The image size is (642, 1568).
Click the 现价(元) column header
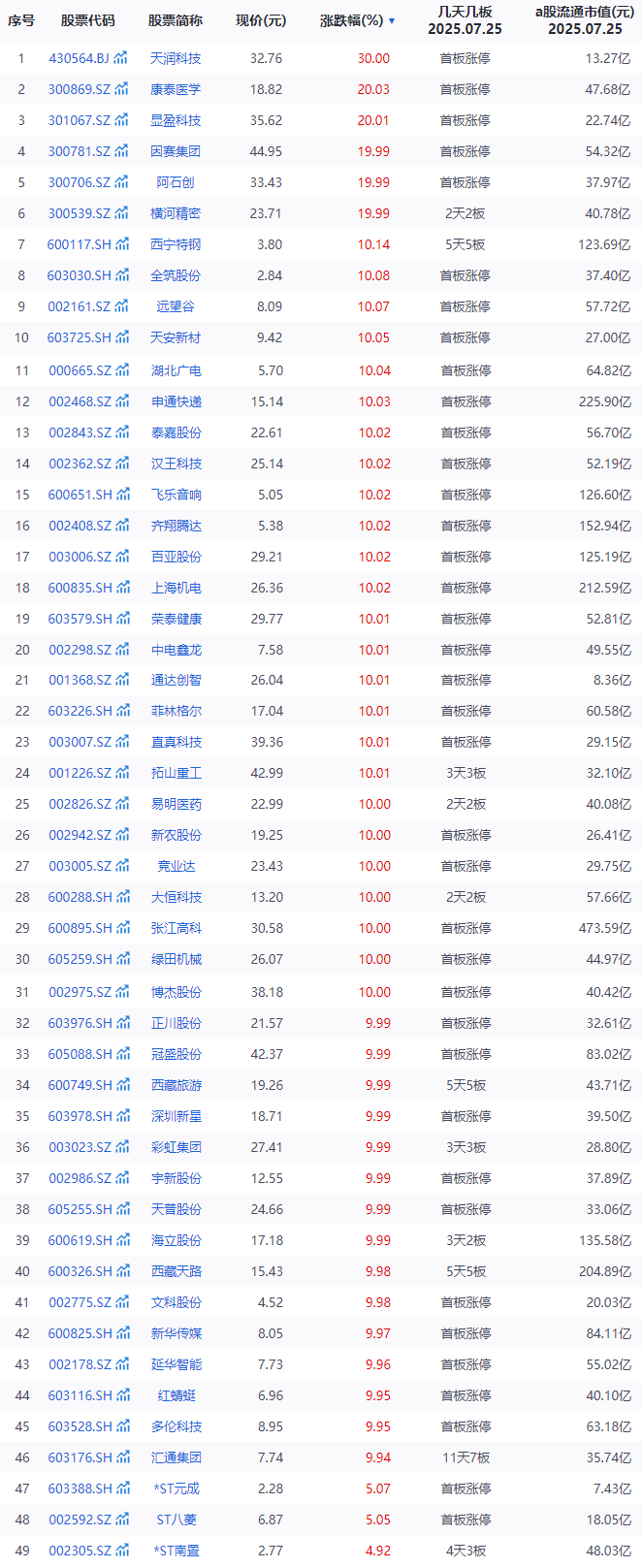coord(261,20)
